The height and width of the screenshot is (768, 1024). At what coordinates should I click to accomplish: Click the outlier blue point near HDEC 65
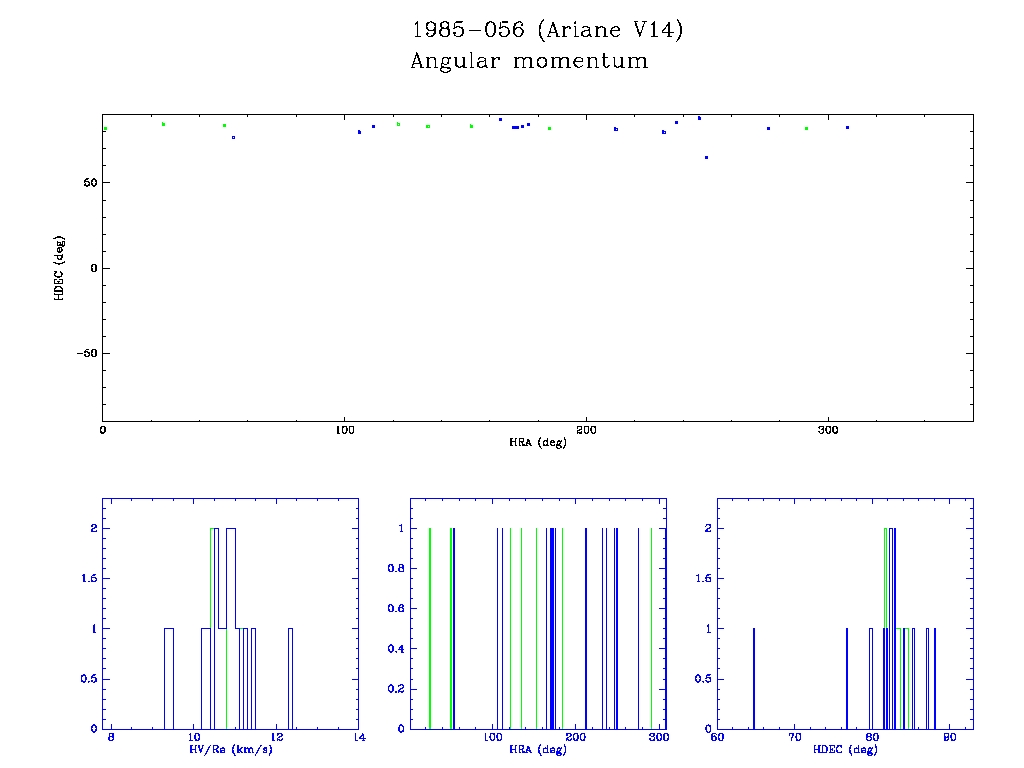pyautogui.click(x=706, y=157)
